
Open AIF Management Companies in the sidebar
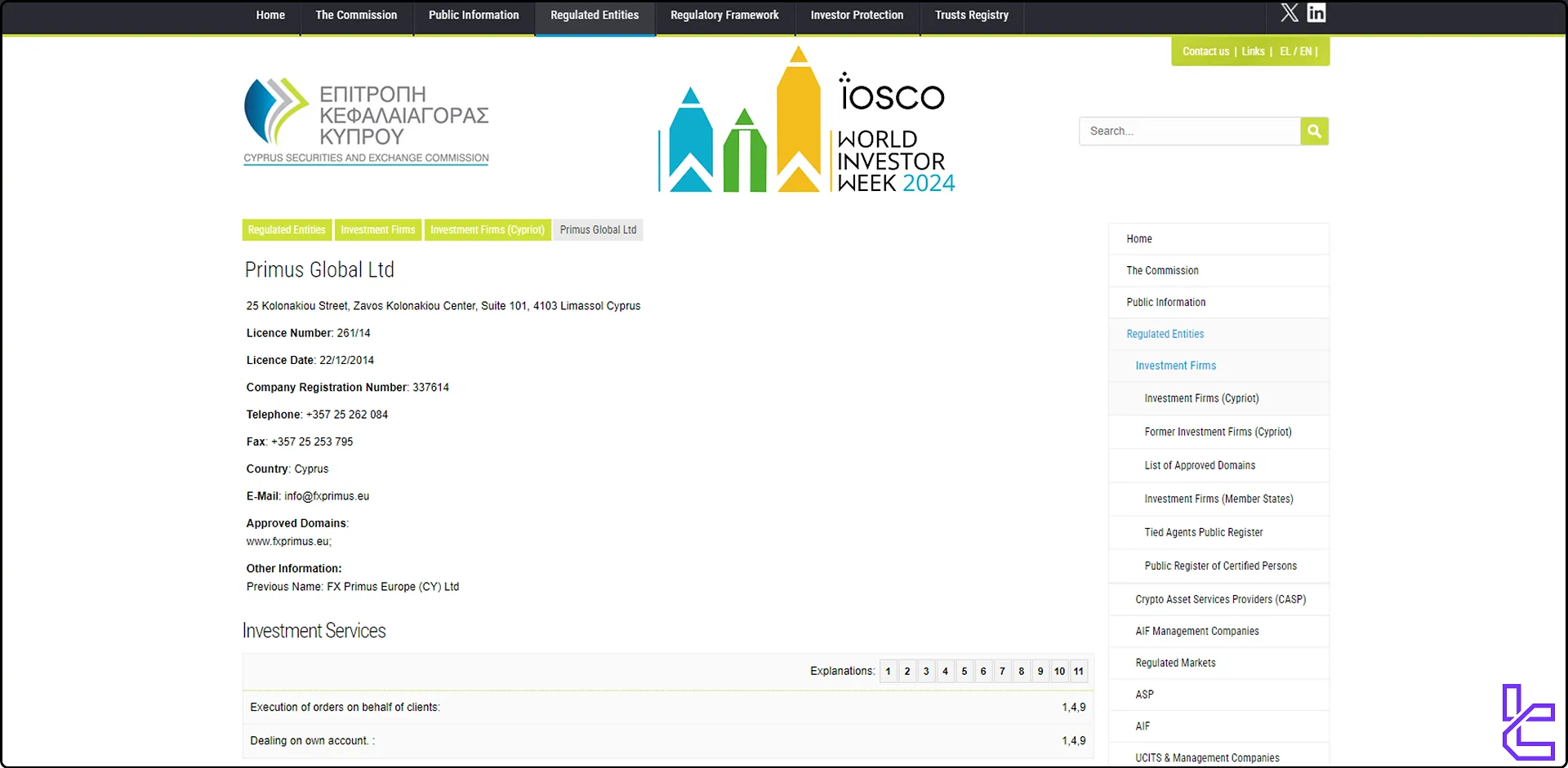1218,632
